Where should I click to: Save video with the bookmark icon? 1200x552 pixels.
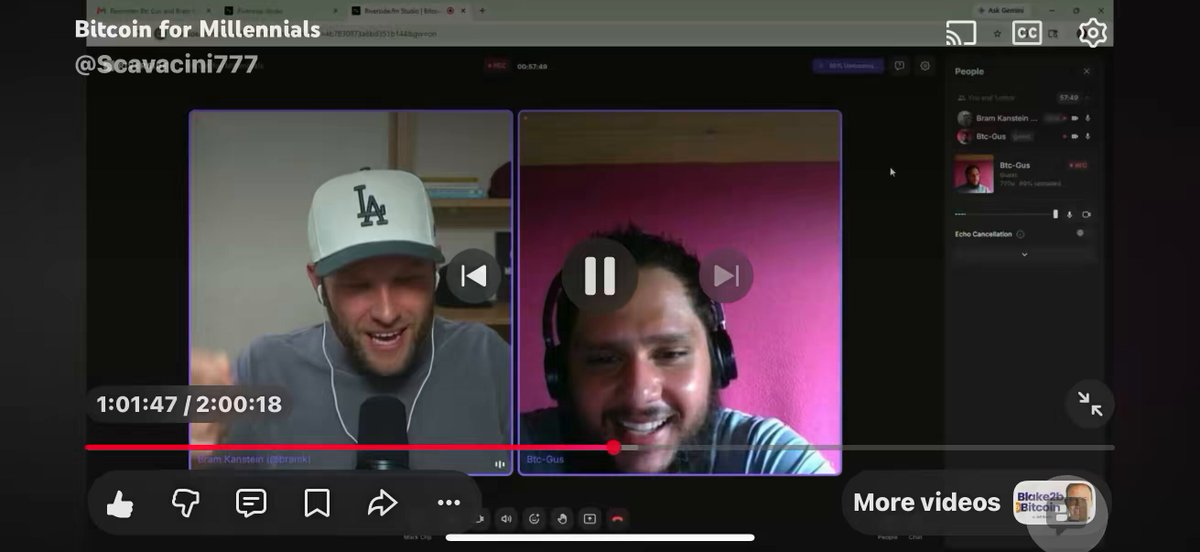[x=317, y=503]
